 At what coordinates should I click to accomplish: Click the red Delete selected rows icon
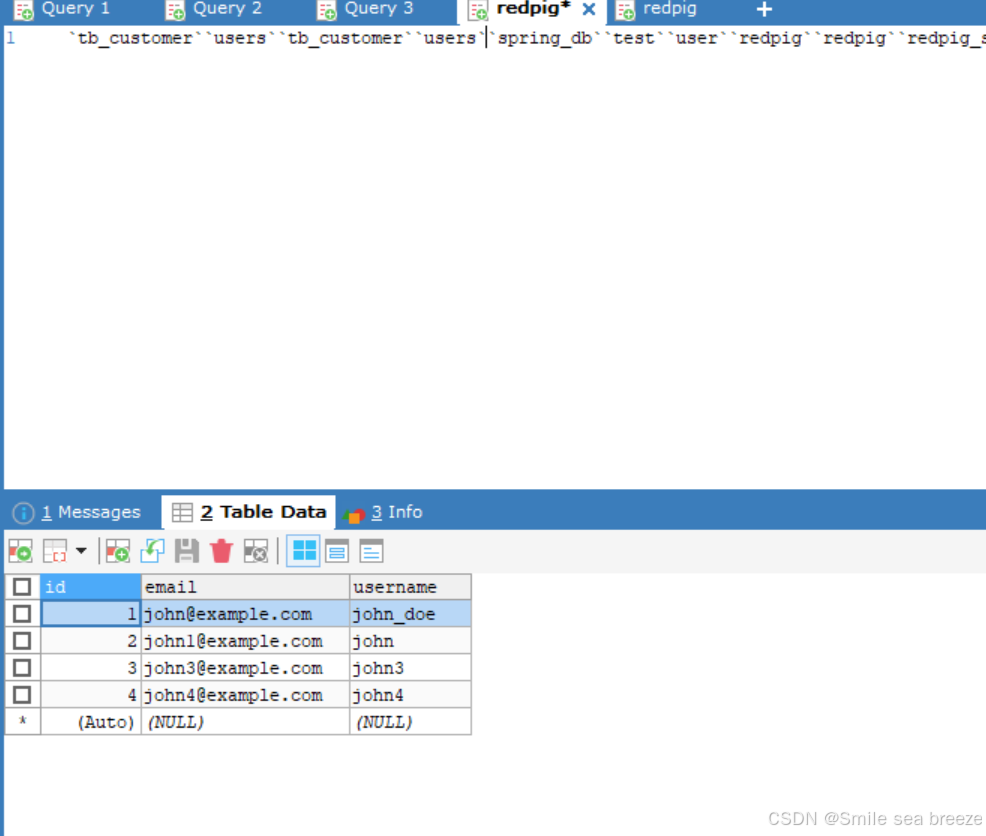click(221, 552)
